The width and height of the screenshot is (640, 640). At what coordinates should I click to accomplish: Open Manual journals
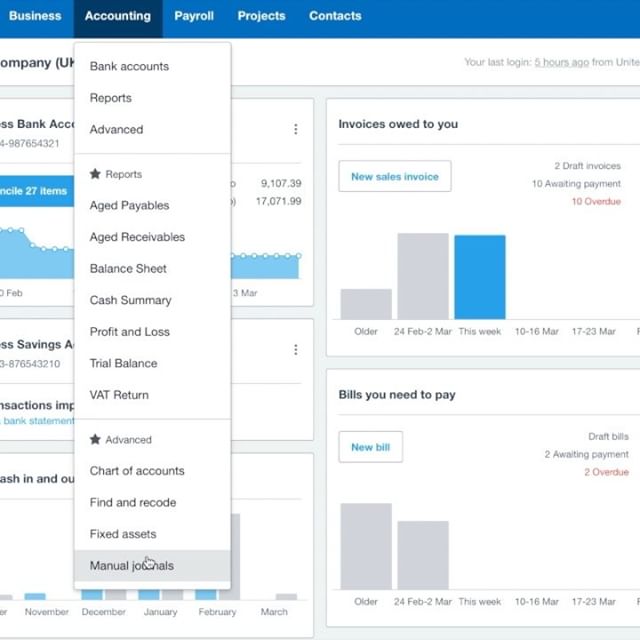pos(152,565)
